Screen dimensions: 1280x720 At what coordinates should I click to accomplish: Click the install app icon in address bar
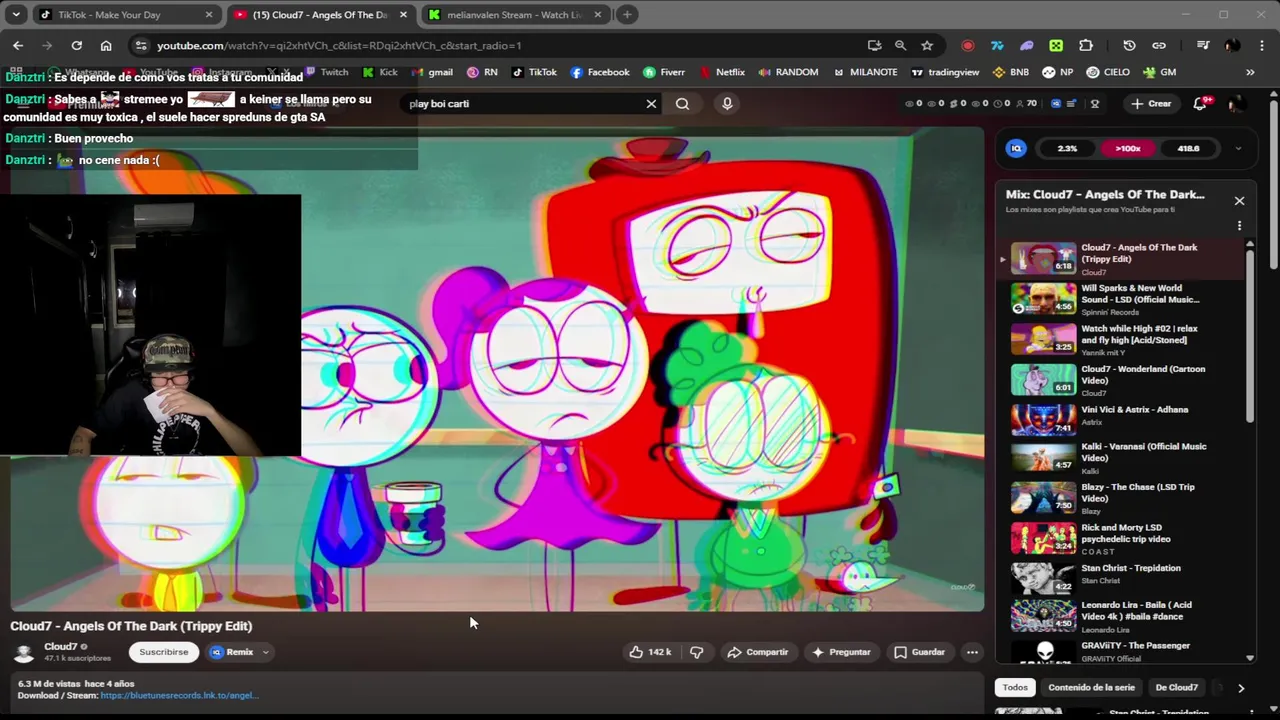tap(875, 45)
